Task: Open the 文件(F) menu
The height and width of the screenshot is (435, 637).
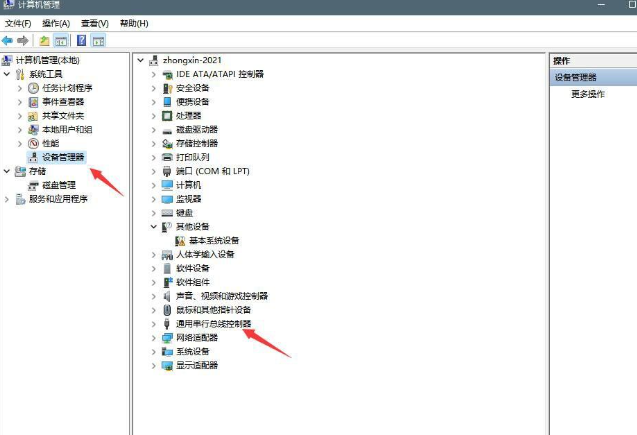Action: pyautogui.click(x=18, y=24)
